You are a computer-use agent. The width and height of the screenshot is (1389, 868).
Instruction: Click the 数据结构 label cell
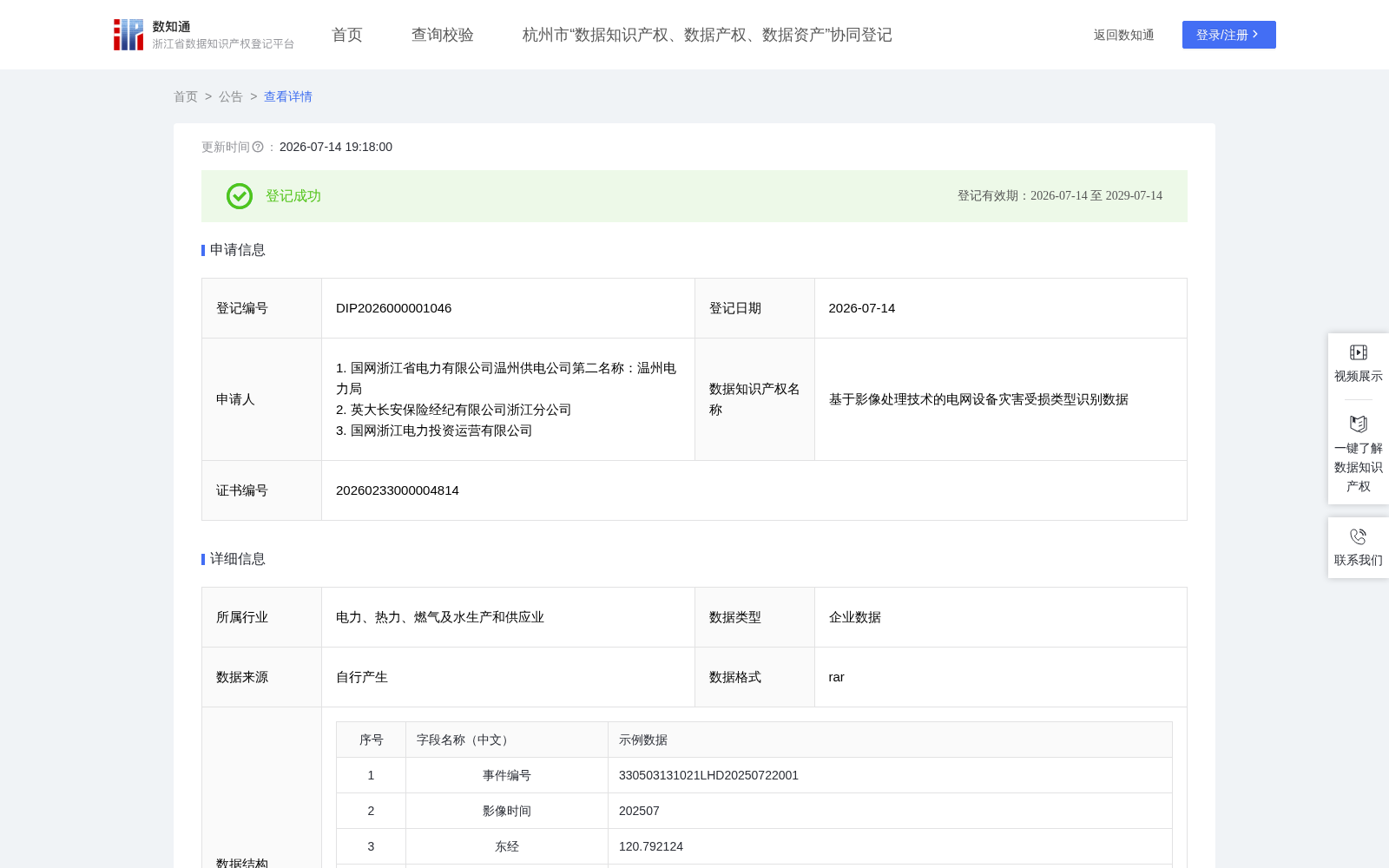(262, 788)
